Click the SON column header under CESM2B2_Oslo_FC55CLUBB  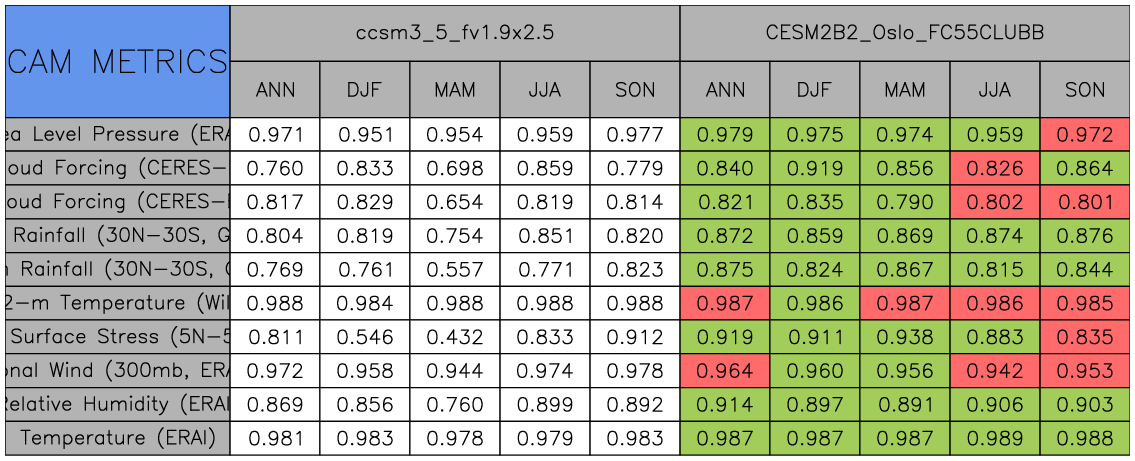1085,90
